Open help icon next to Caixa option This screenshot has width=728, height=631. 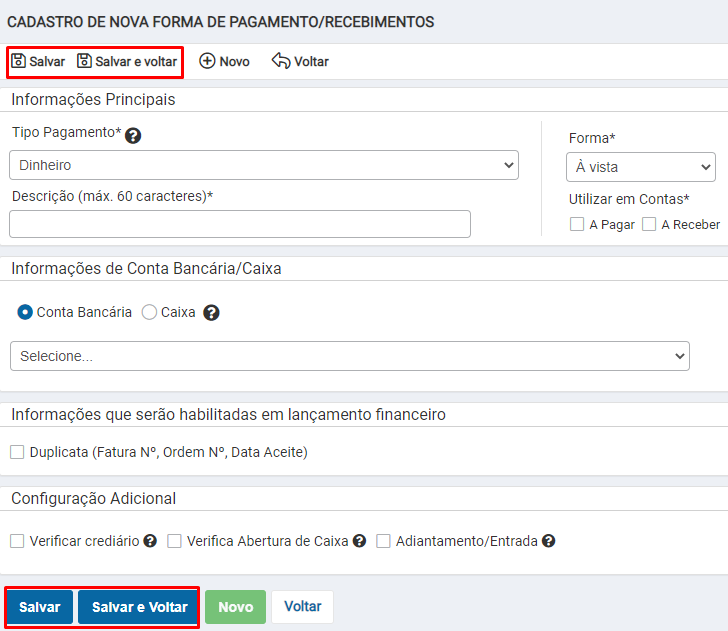pyautogui.click(x=211, y=312)
